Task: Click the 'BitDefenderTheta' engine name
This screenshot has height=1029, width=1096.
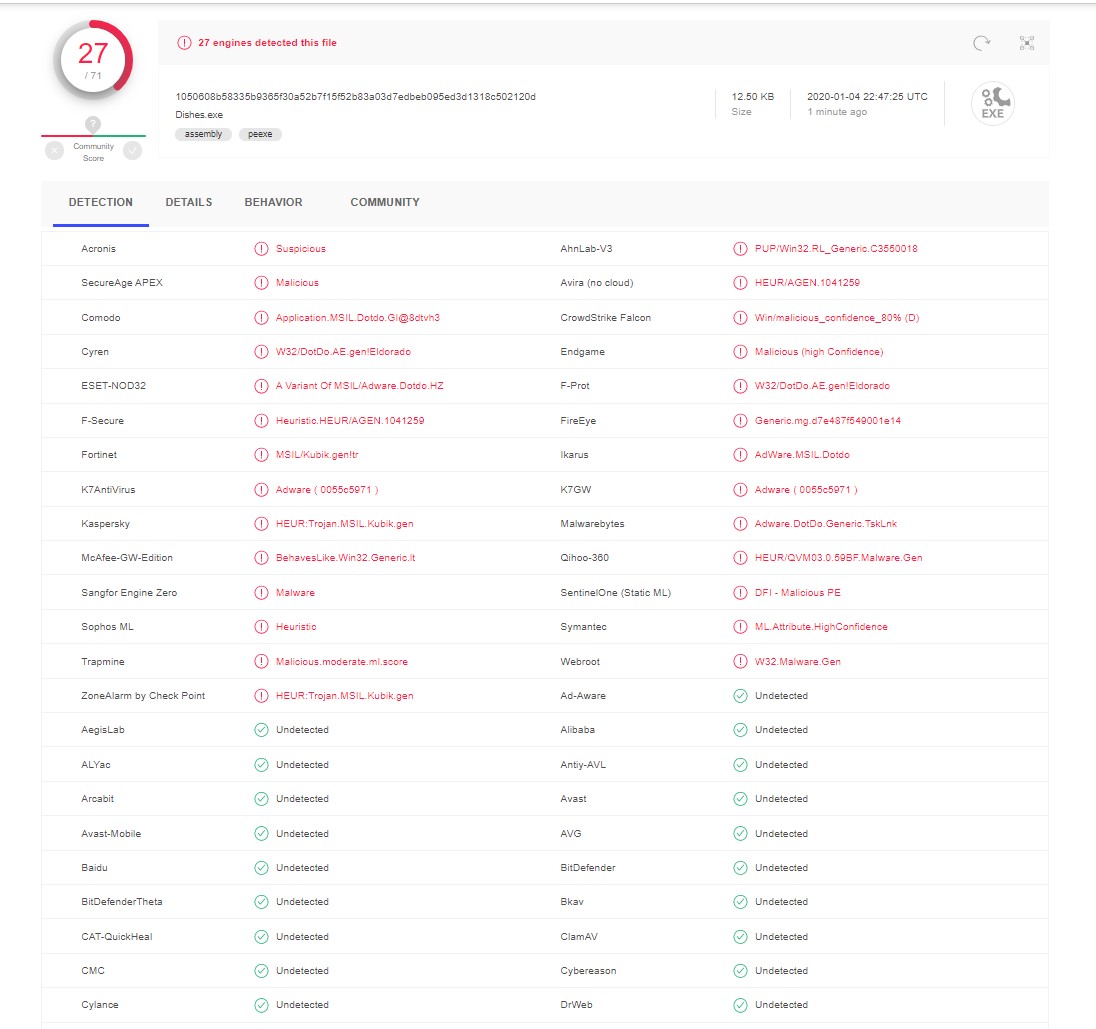Action: point(122,902)
